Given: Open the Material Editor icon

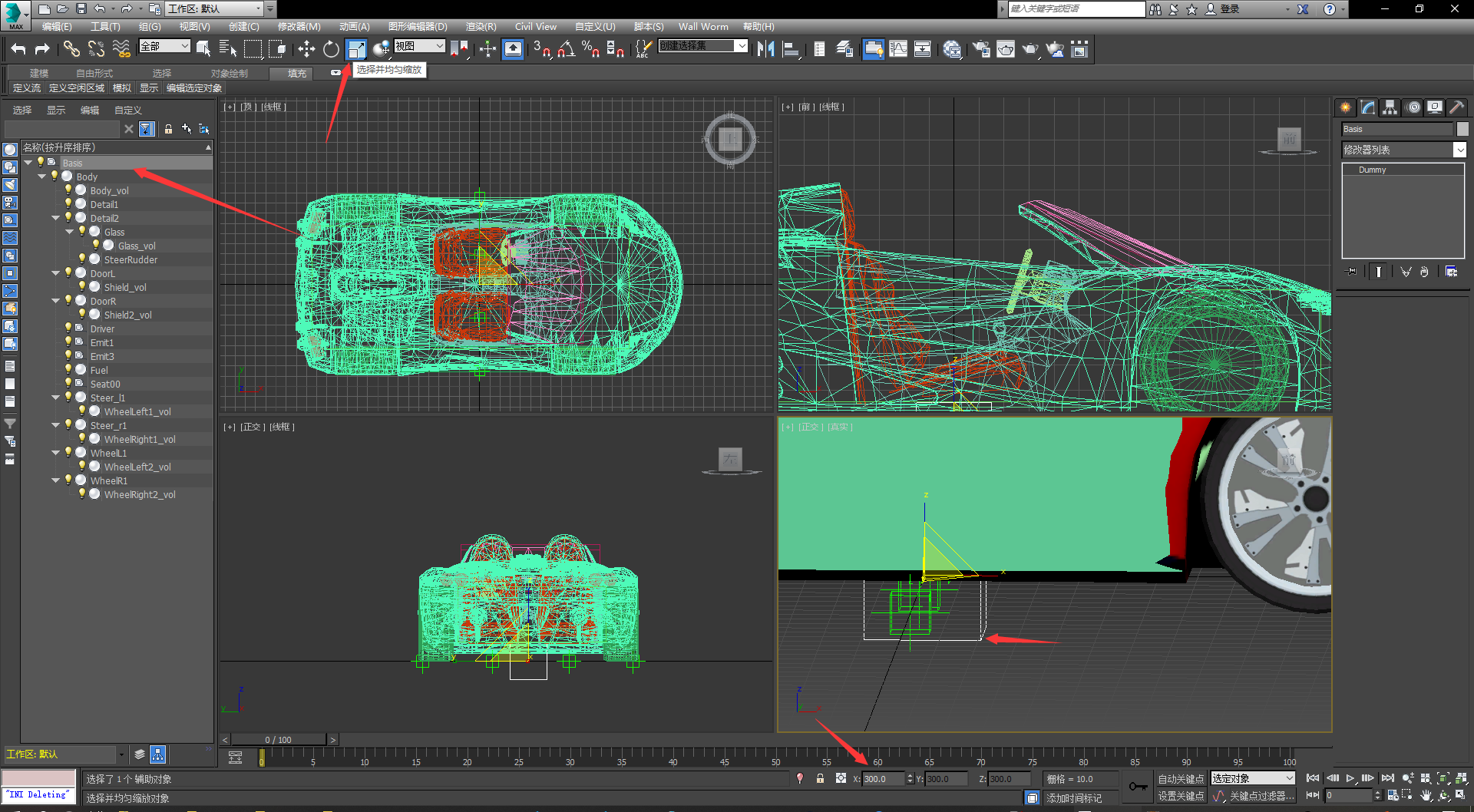Looking at the screenshot, I should [952, 50].
